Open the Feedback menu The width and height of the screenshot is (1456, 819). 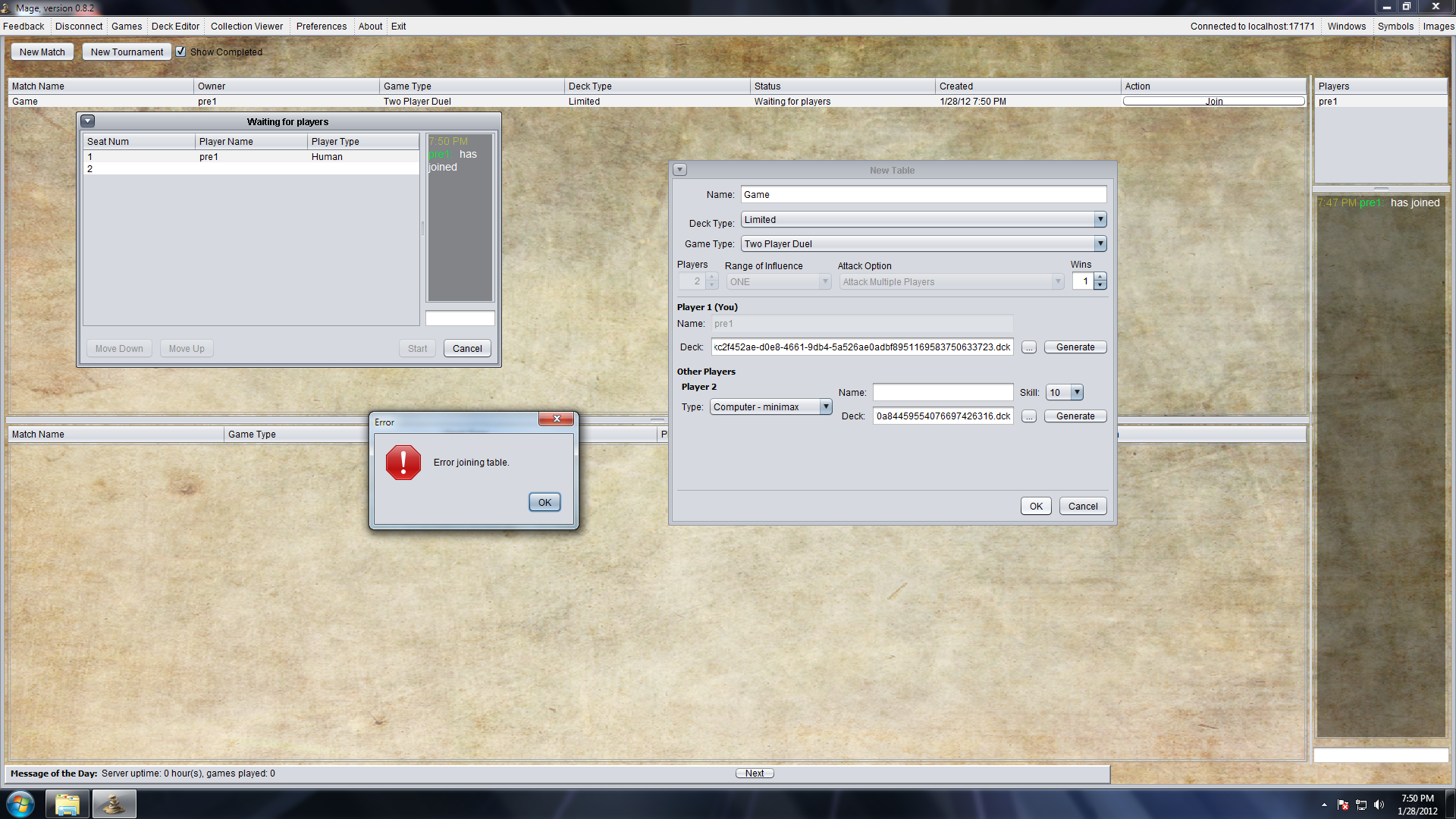click(24, 26)
